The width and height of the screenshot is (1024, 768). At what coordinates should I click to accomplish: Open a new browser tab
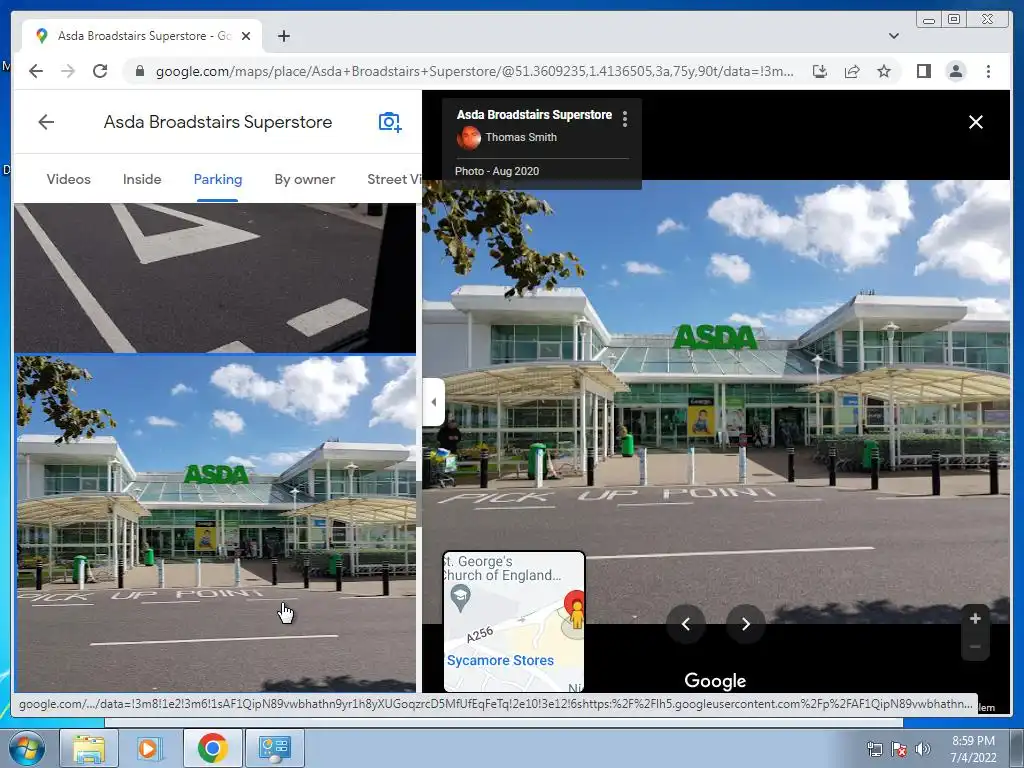pos(283,36)
